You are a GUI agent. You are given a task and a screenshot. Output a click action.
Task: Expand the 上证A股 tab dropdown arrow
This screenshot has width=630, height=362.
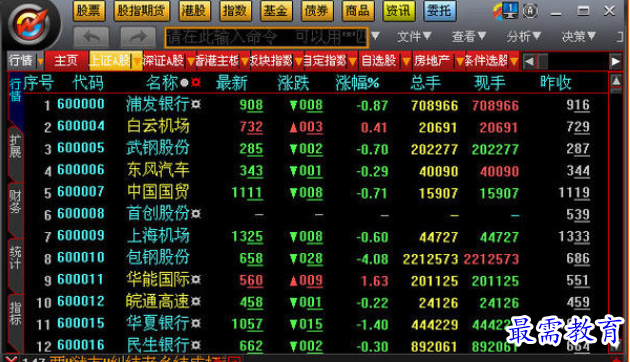[137, 61]
